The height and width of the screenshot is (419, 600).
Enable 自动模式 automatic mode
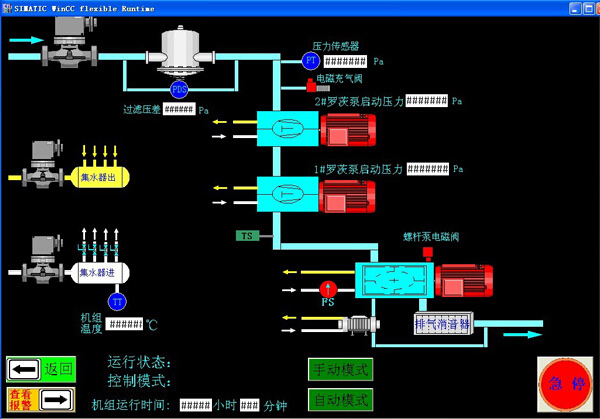341,401
